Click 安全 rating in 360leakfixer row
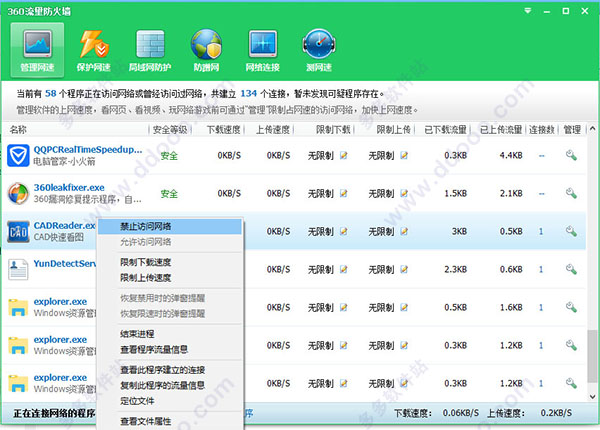 pos(169,194)
